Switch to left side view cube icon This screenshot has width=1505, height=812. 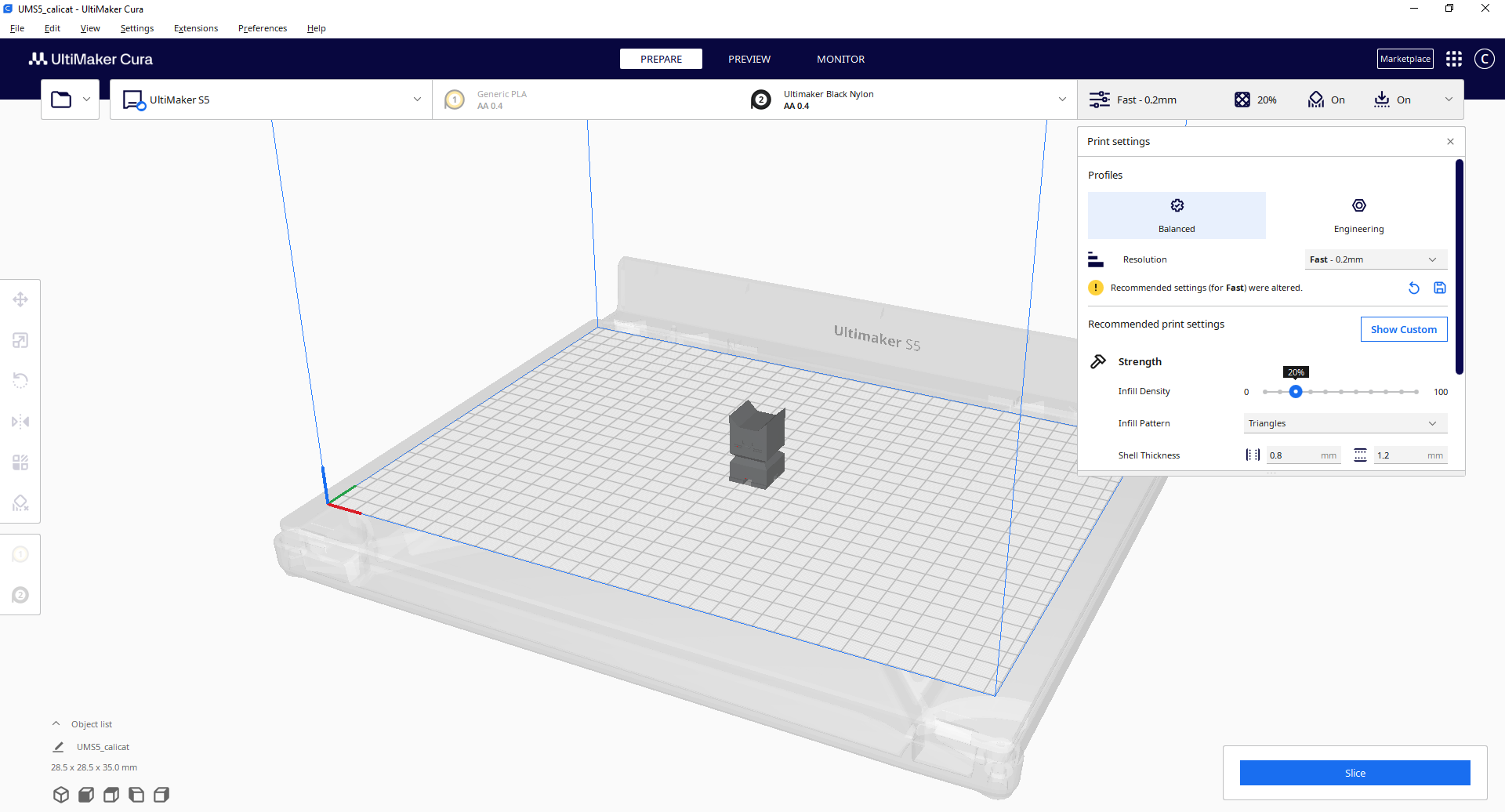[x=136, y=795]
